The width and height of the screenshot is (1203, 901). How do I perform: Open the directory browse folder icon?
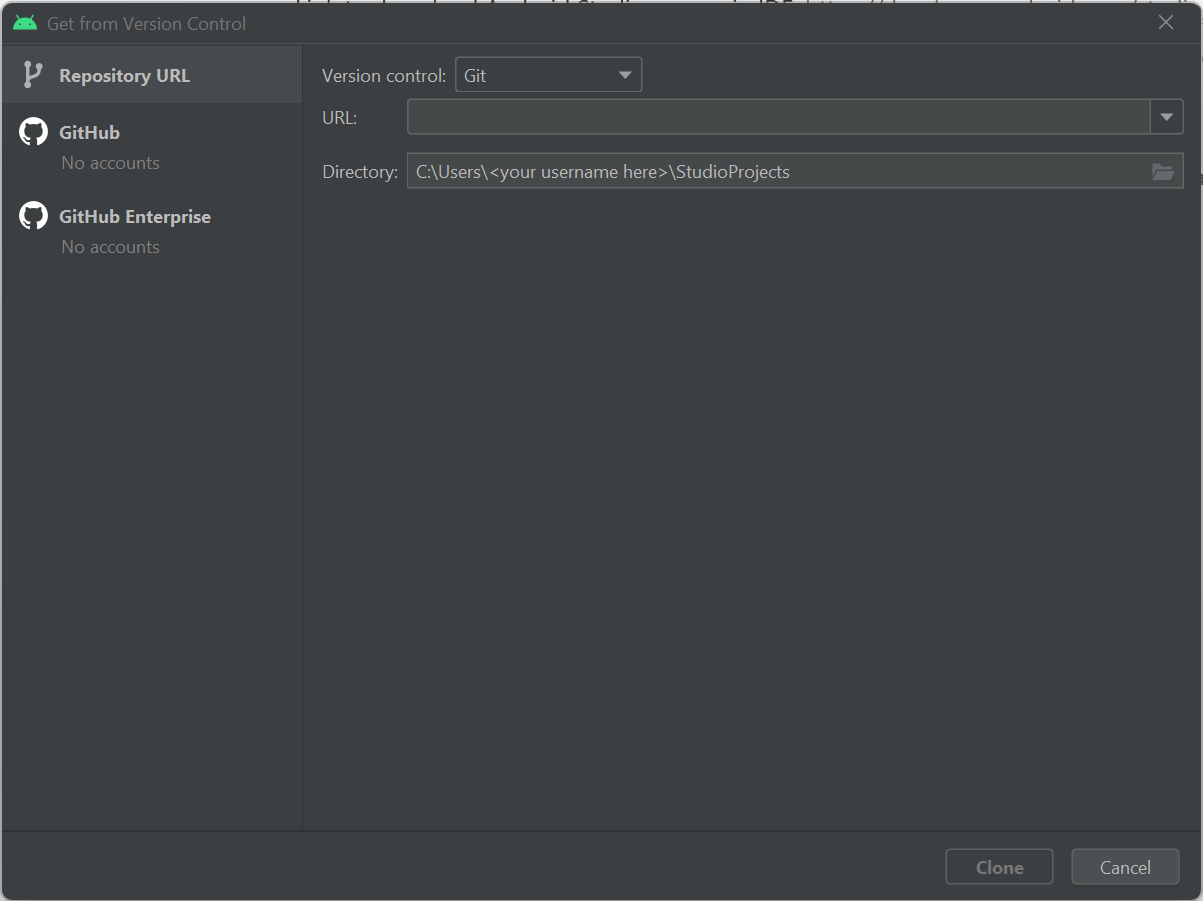point(1163,172)
